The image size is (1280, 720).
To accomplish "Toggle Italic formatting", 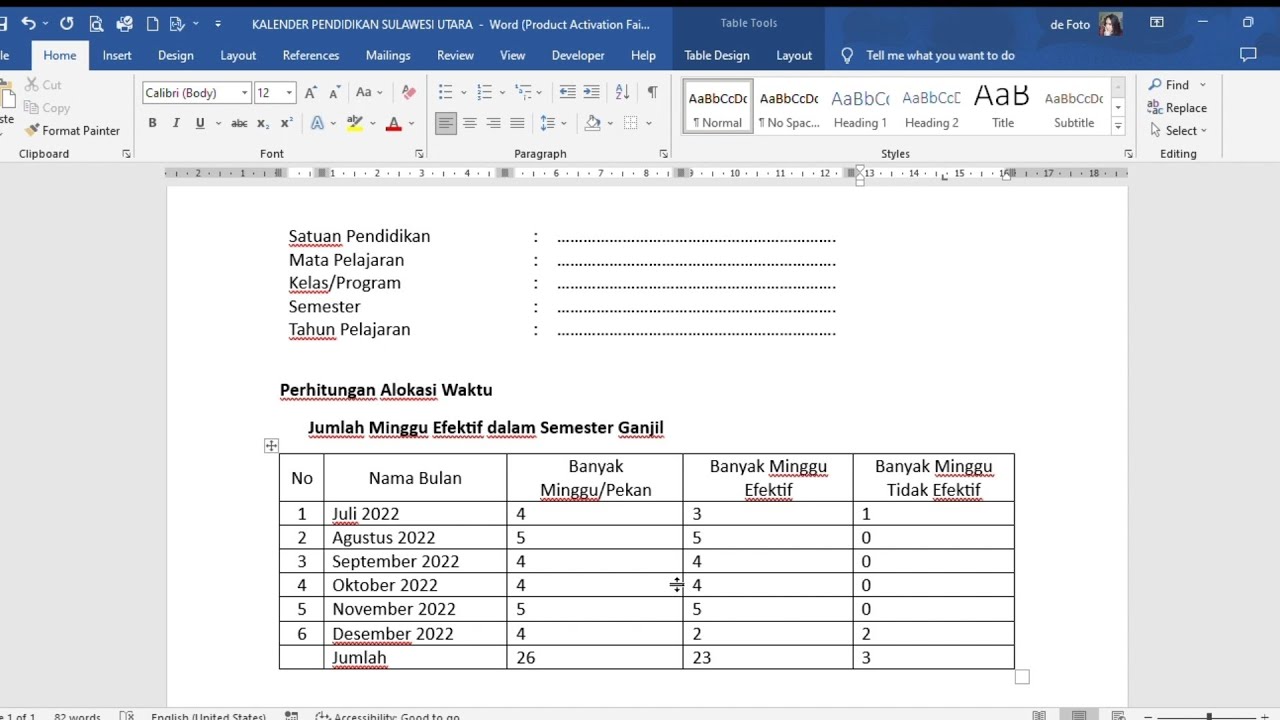I will pos(176,123).
